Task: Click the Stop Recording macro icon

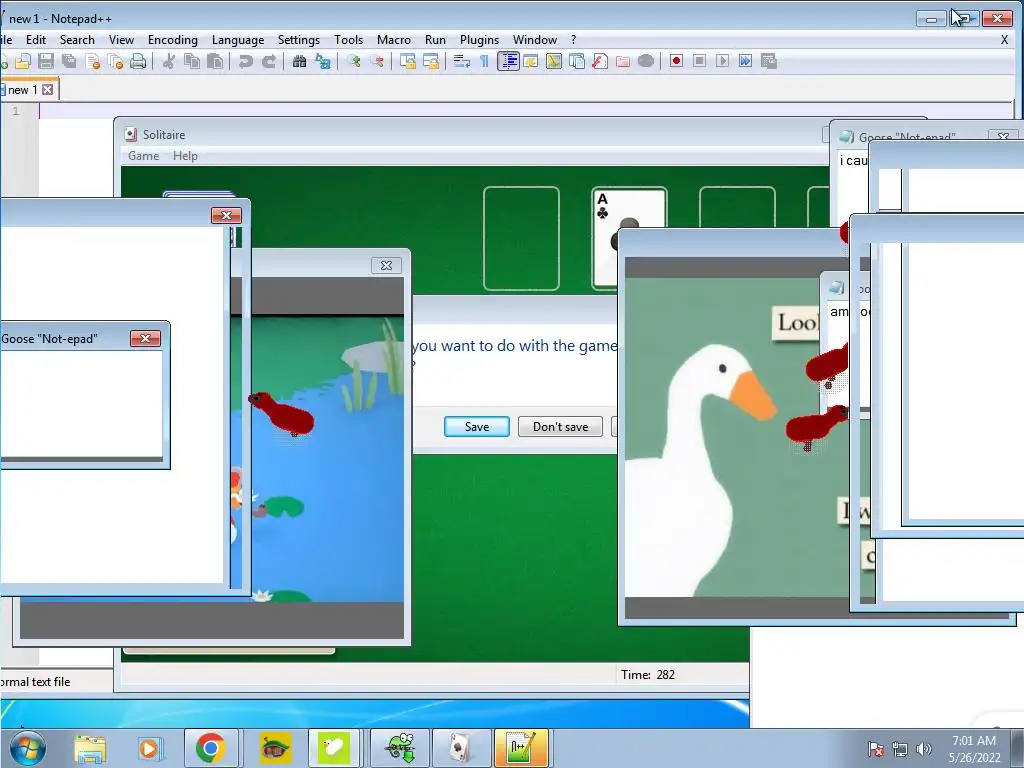Action: click(x=699, y=61)
